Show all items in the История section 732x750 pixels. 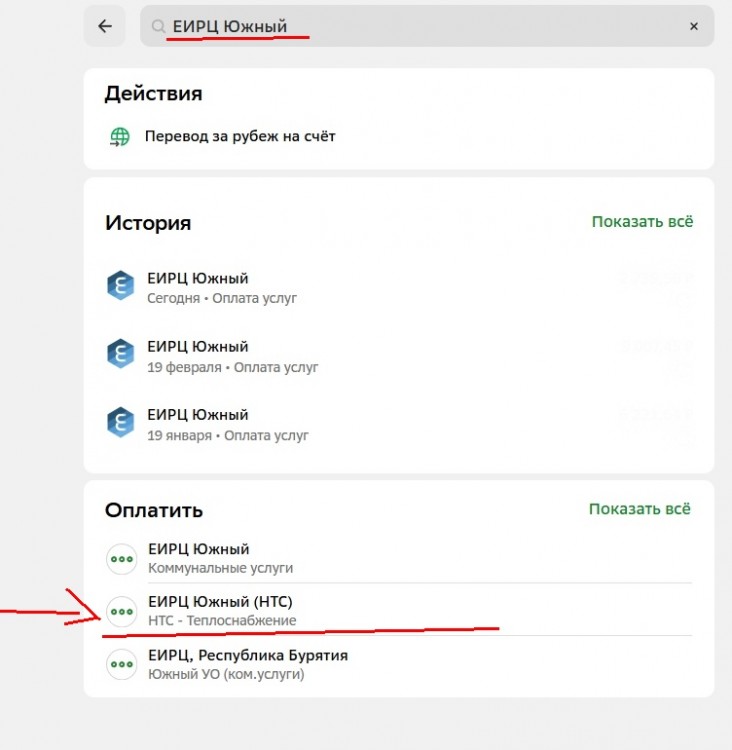coord(642,222)
